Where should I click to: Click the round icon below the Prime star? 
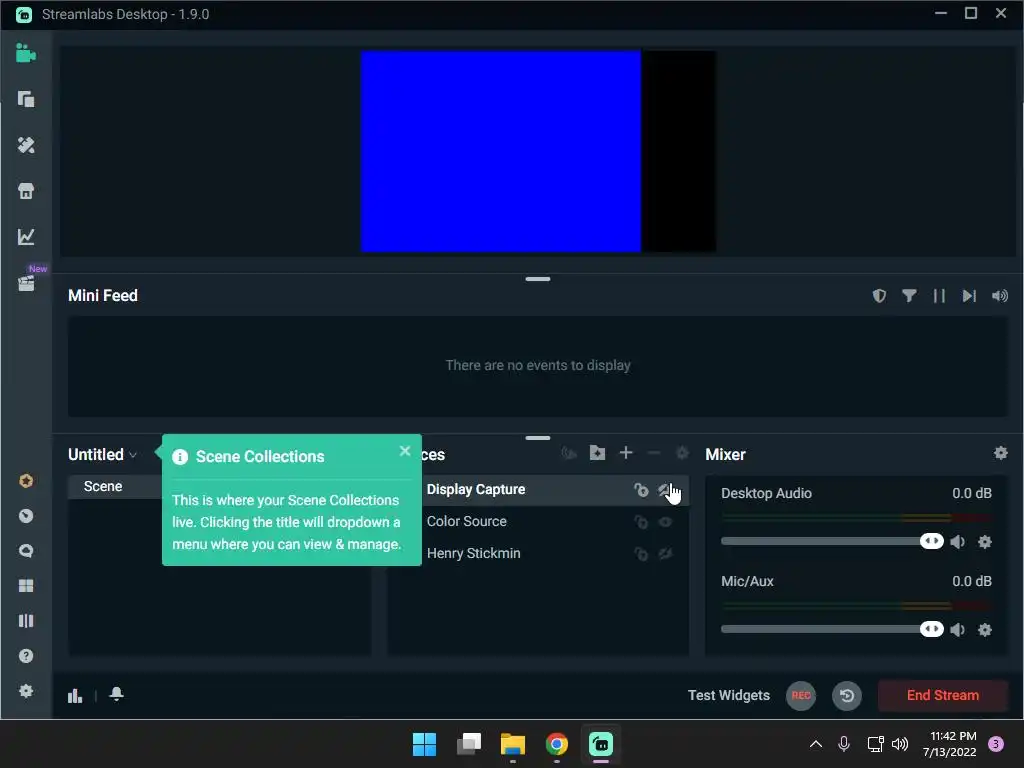tap(26, 516)
